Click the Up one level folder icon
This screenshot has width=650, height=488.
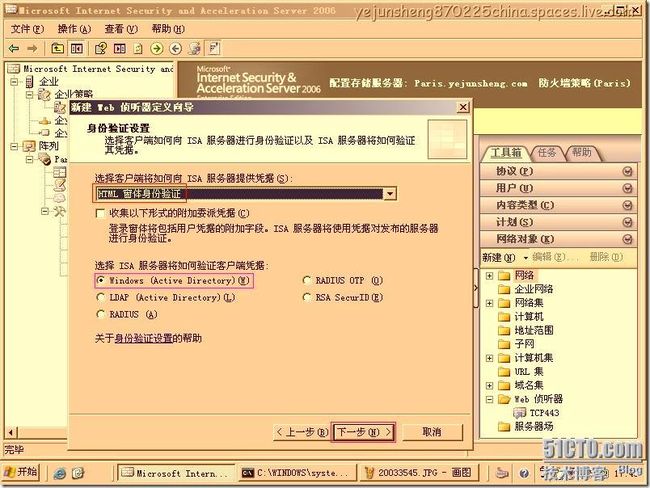pos(57,49)
